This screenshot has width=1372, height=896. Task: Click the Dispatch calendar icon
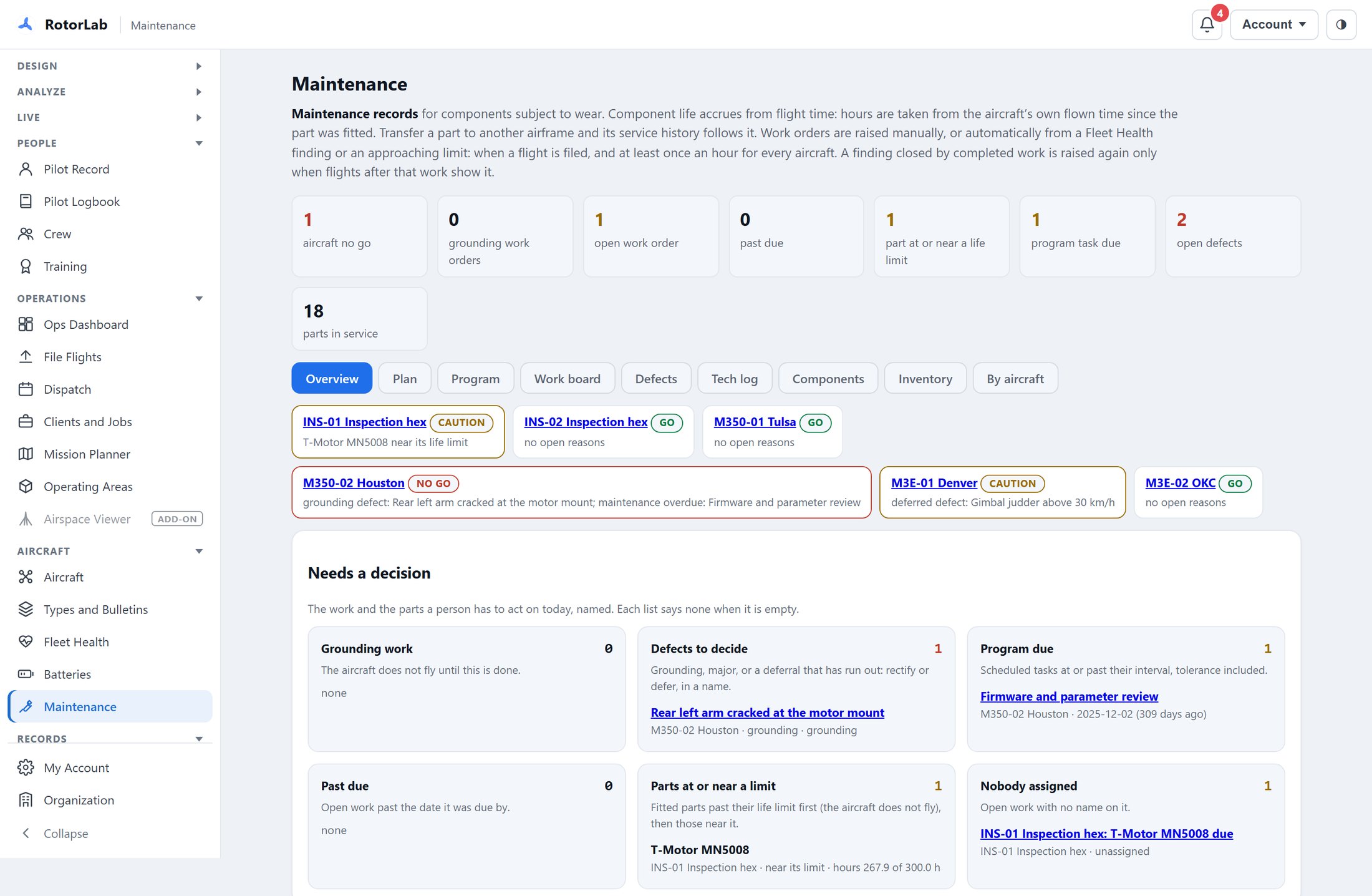tap(26, 389)
